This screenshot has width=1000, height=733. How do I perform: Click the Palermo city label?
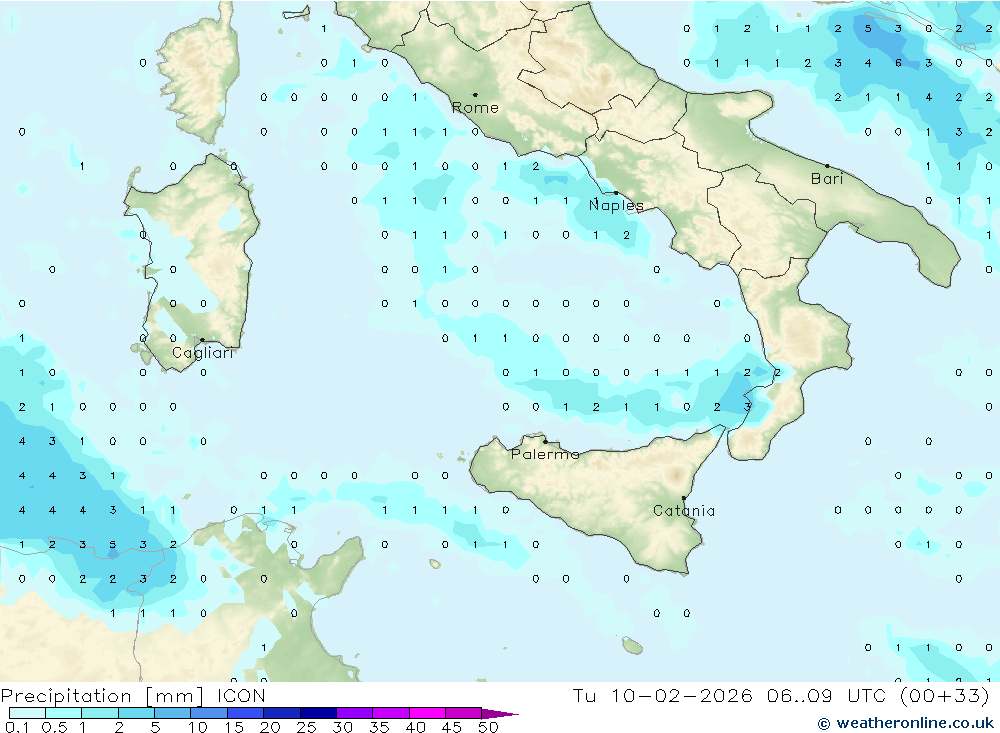[x=545, y=454]
